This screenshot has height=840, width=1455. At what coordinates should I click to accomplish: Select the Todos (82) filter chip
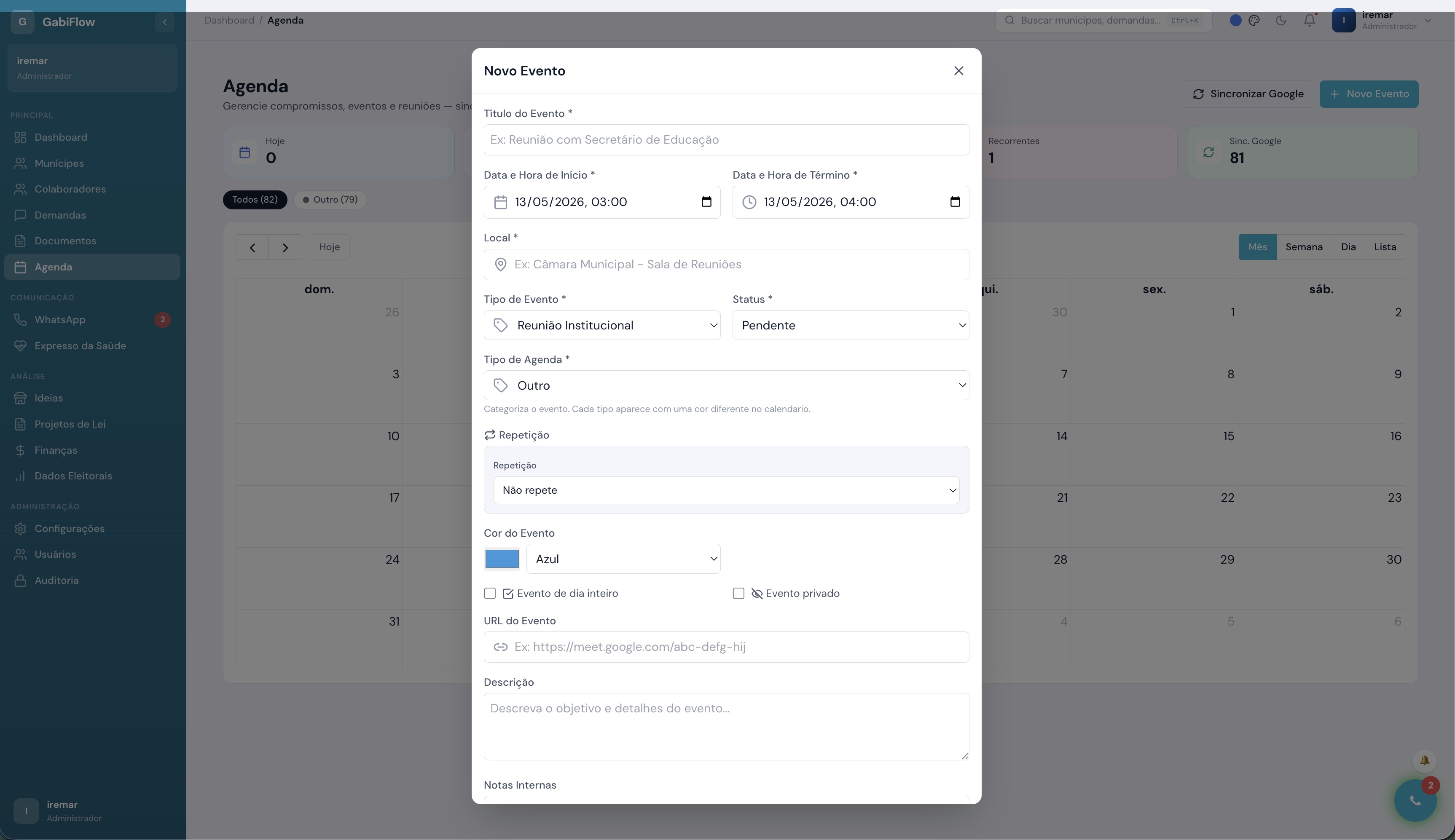coord(255,200)
